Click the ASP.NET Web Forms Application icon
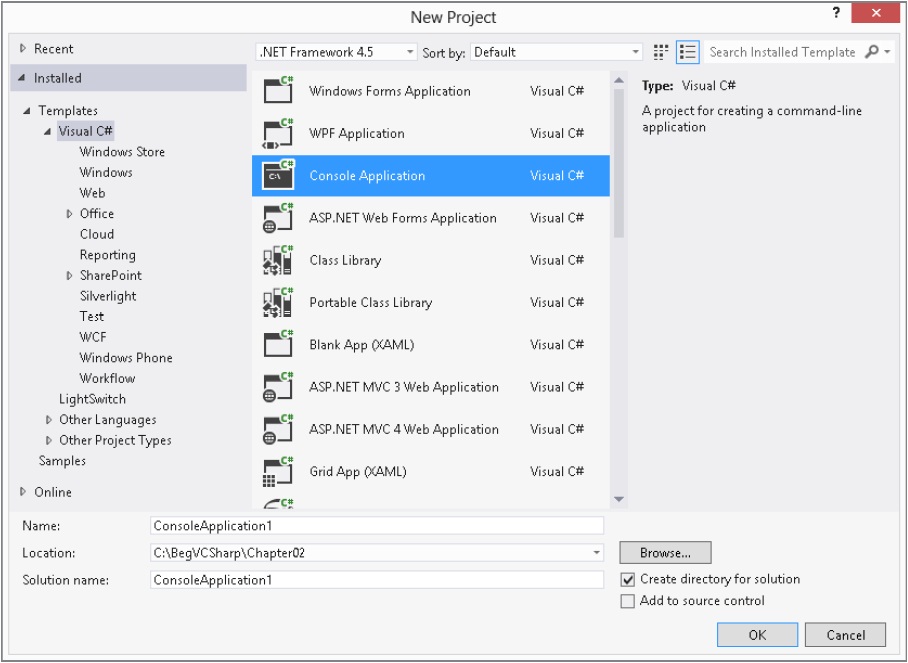The height and width of the screenshot is (663, 908). [x=279, y=218]
